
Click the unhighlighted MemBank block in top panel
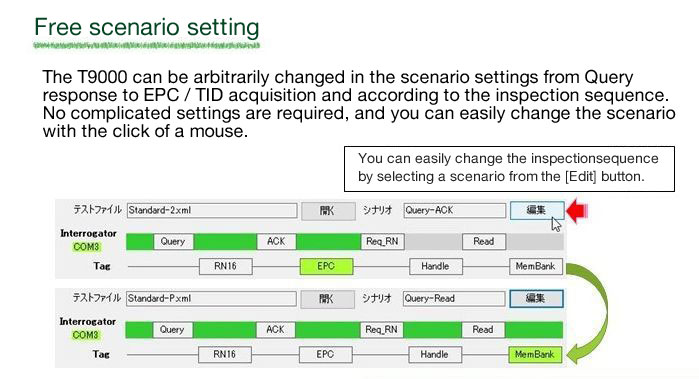tap(536, 266)
